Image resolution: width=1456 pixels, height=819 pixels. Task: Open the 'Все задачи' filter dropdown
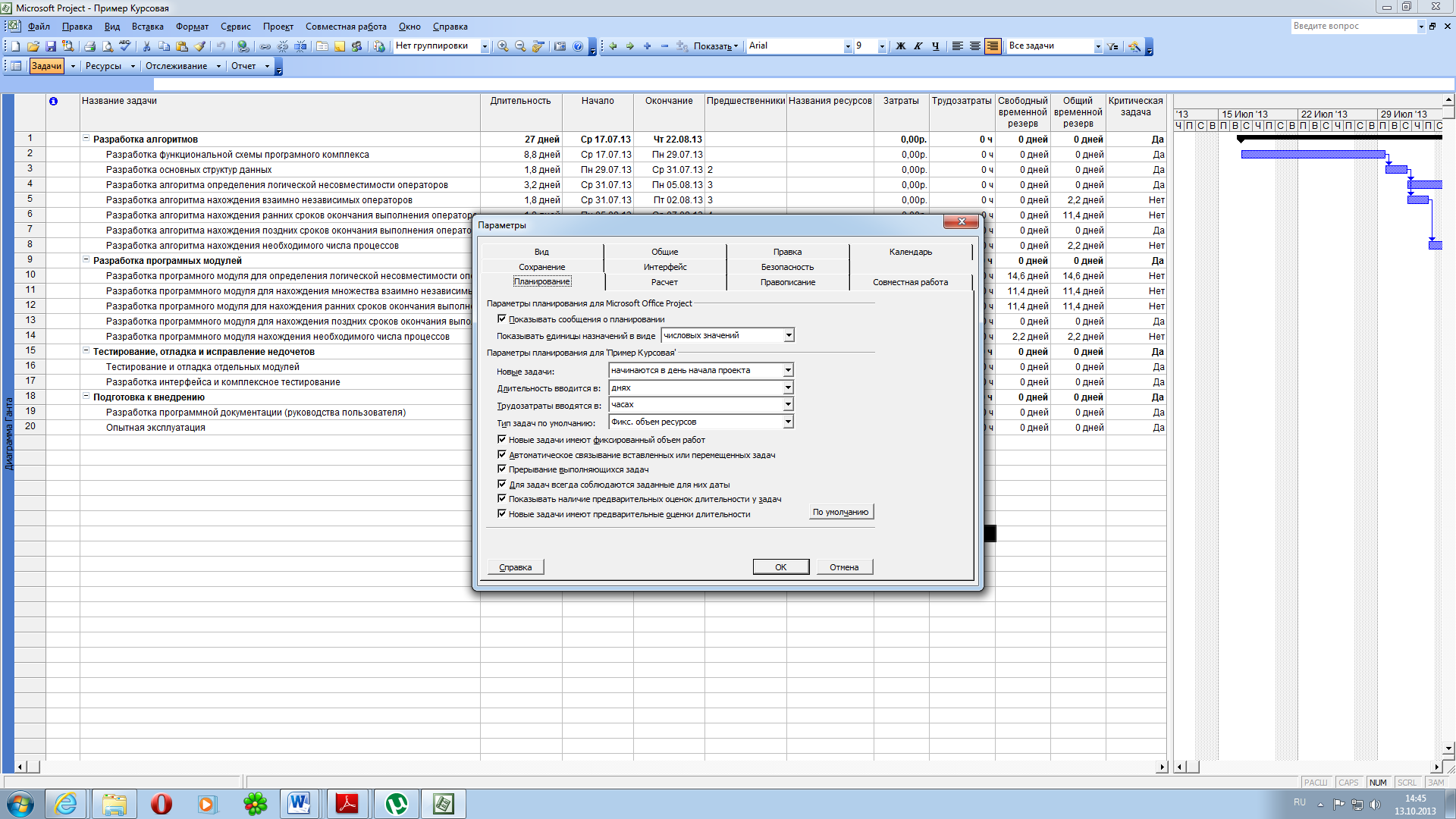click(x=1098, y=46)
